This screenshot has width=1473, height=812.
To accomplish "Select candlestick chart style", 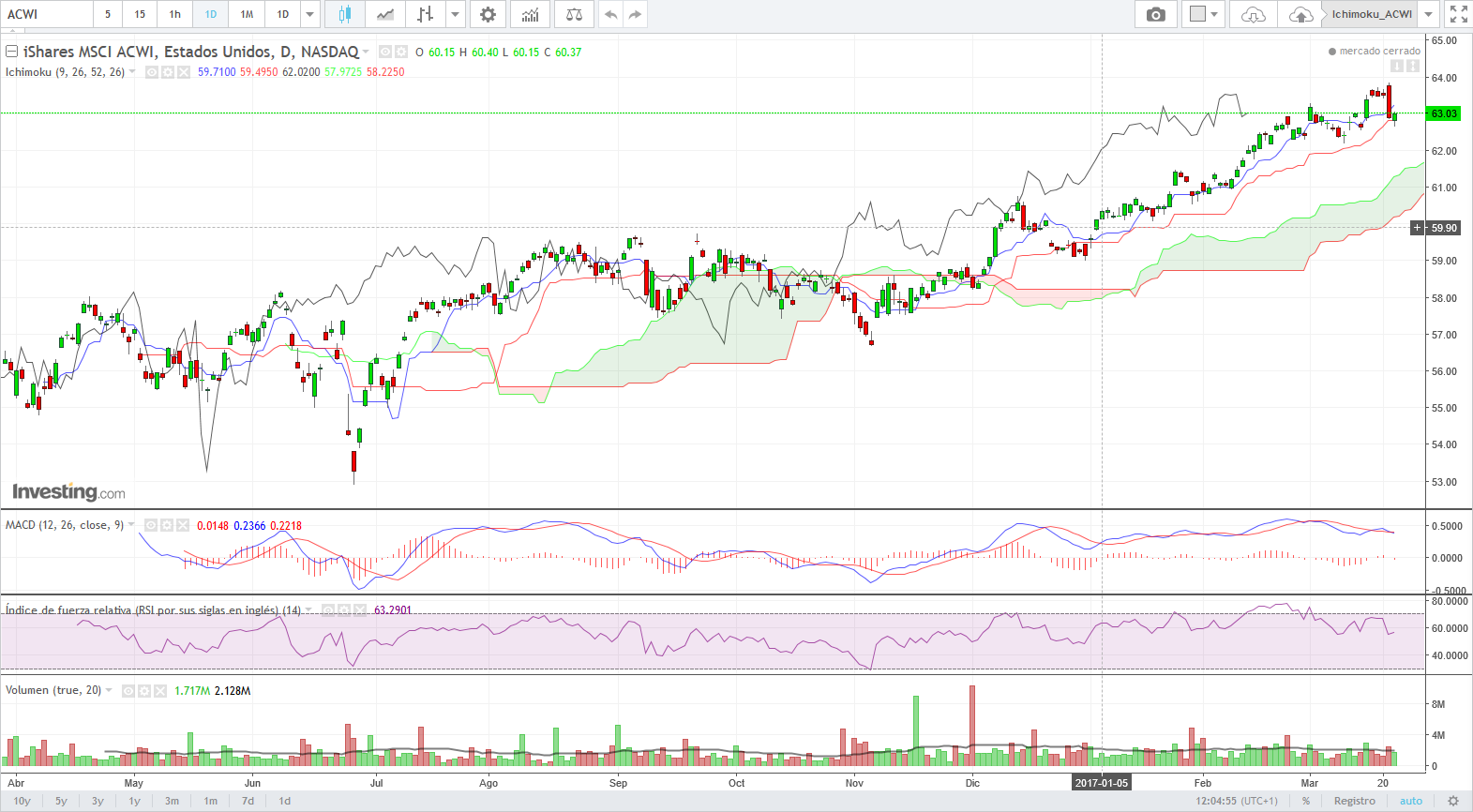I will (x=345, y=14).
